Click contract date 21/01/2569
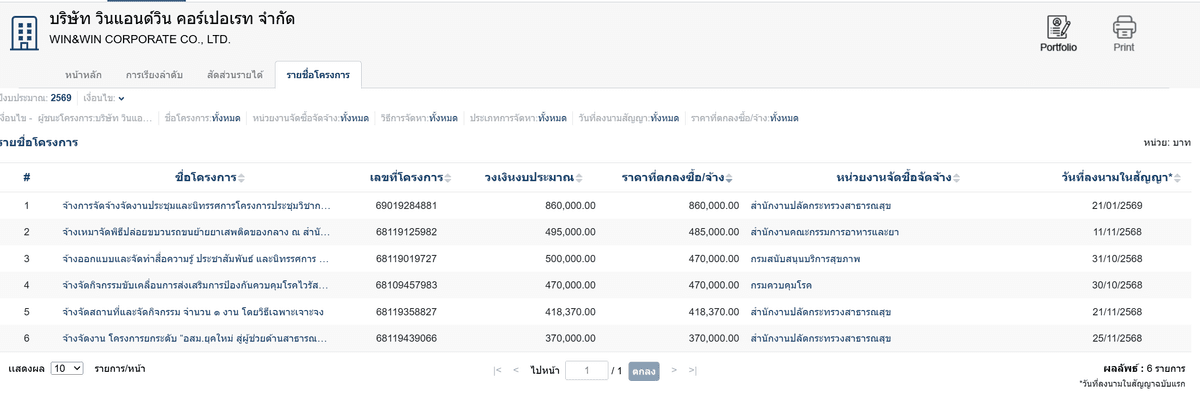1200x393 pixels. click(x=1117, y=205)
